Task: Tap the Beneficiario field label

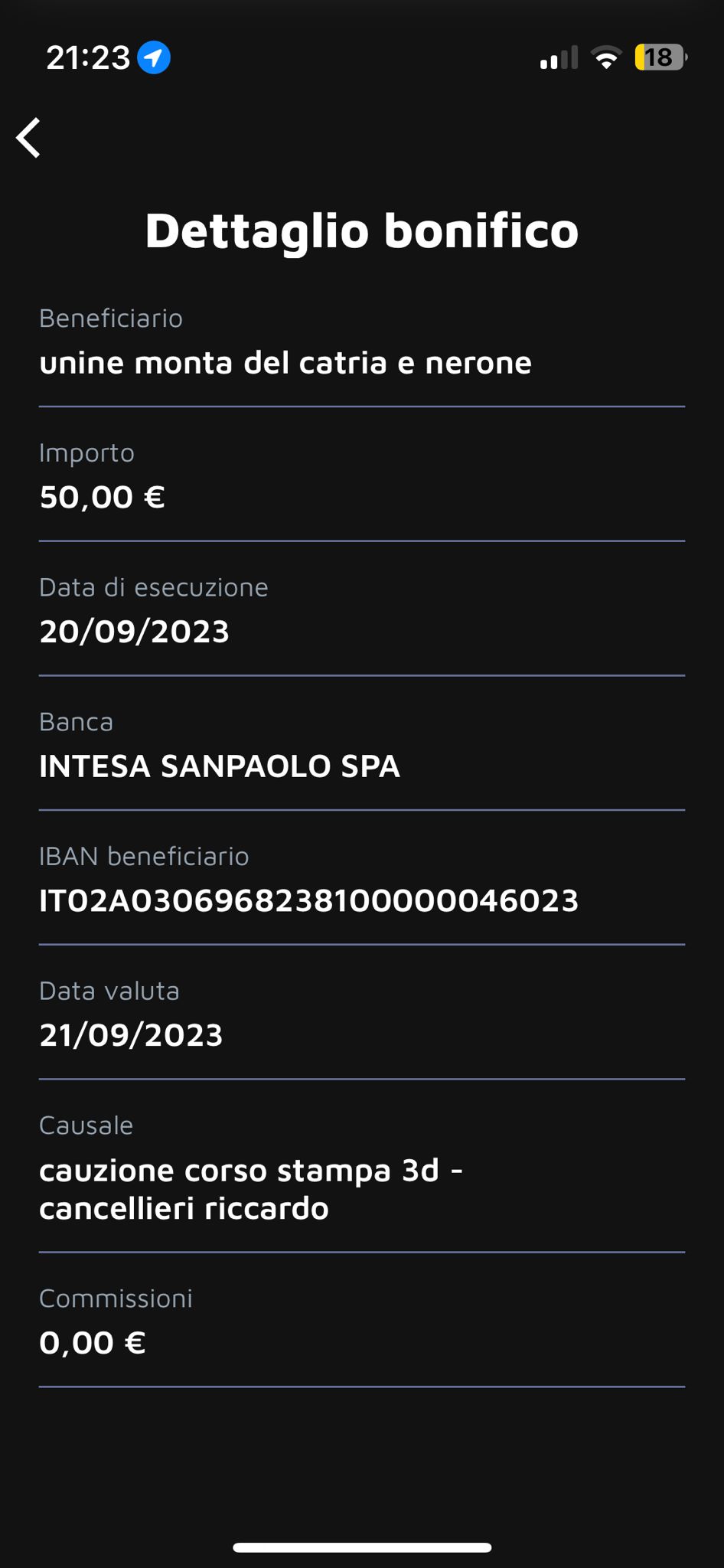Action: (x=111, y=318)
